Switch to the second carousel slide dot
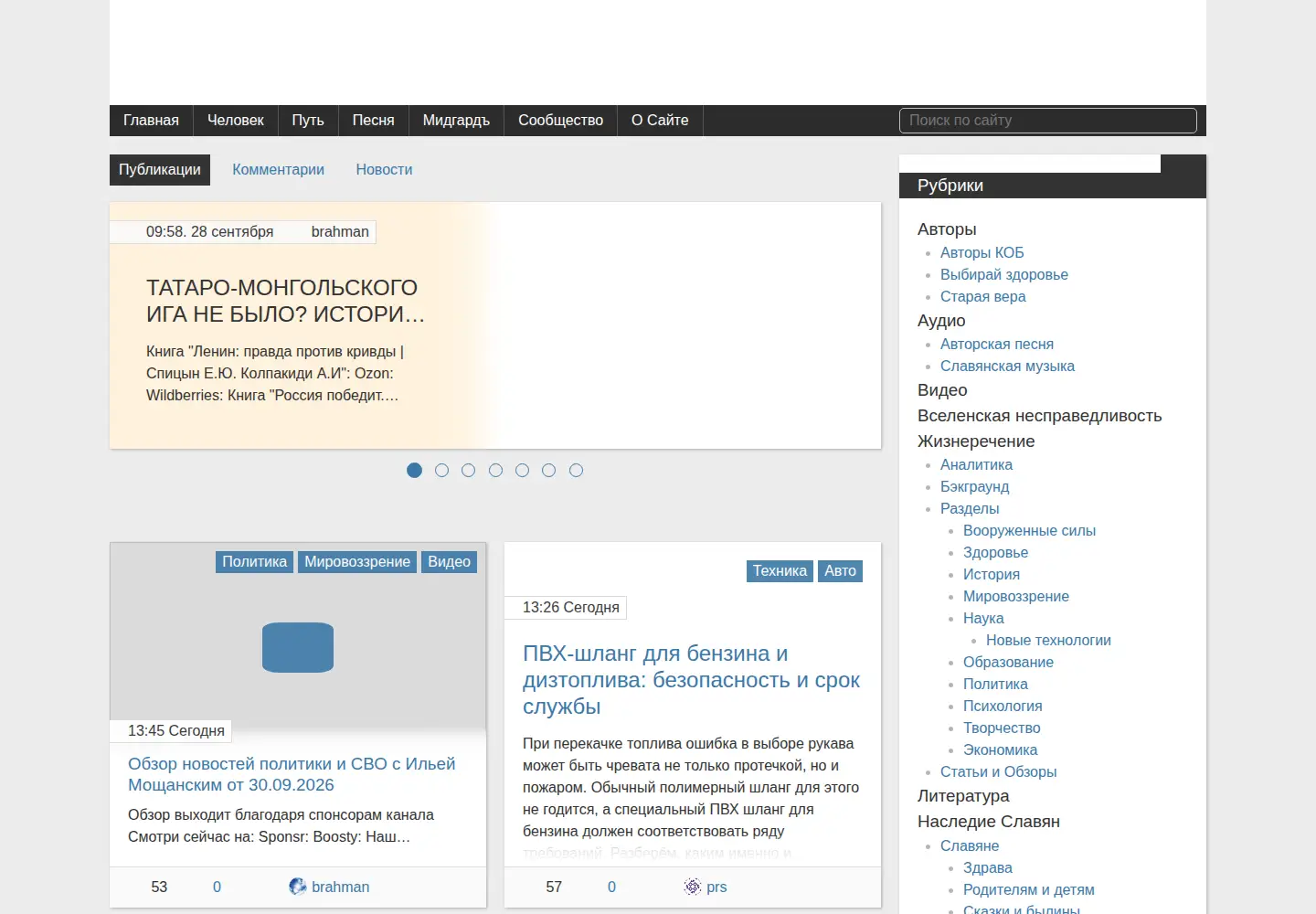The height and width of the screenshot is (914, 1316). tap(441, 470)
